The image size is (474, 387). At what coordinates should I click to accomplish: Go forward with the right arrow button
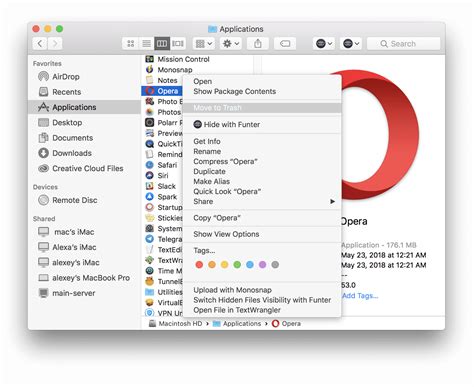pos(55,44)
